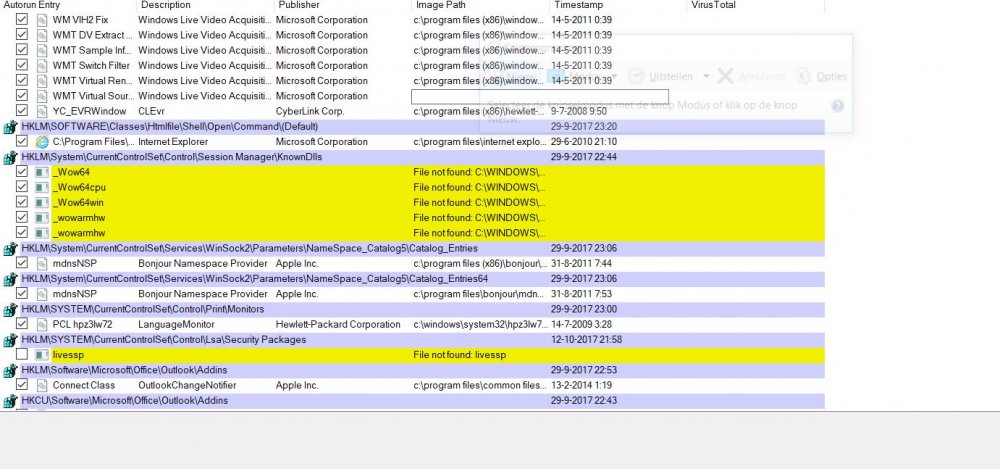Click the registry icon beside the Print\Monitors key

coord(10,310)
